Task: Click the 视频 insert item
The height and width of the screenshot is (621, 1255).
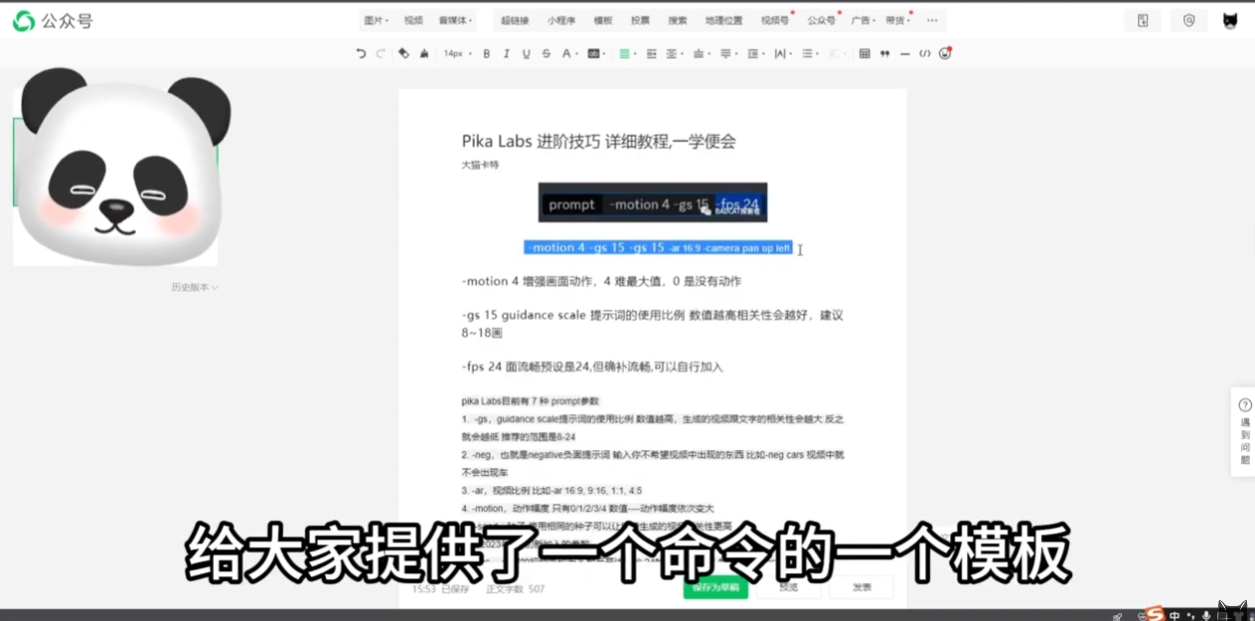Action: click(x=413, y=20)
